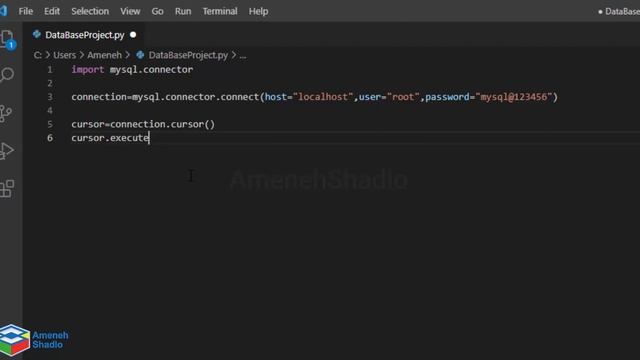Image resolution: width=640 pixels, height=360 pixels.
Task: Open the Terminal menu
Action: 220,11
